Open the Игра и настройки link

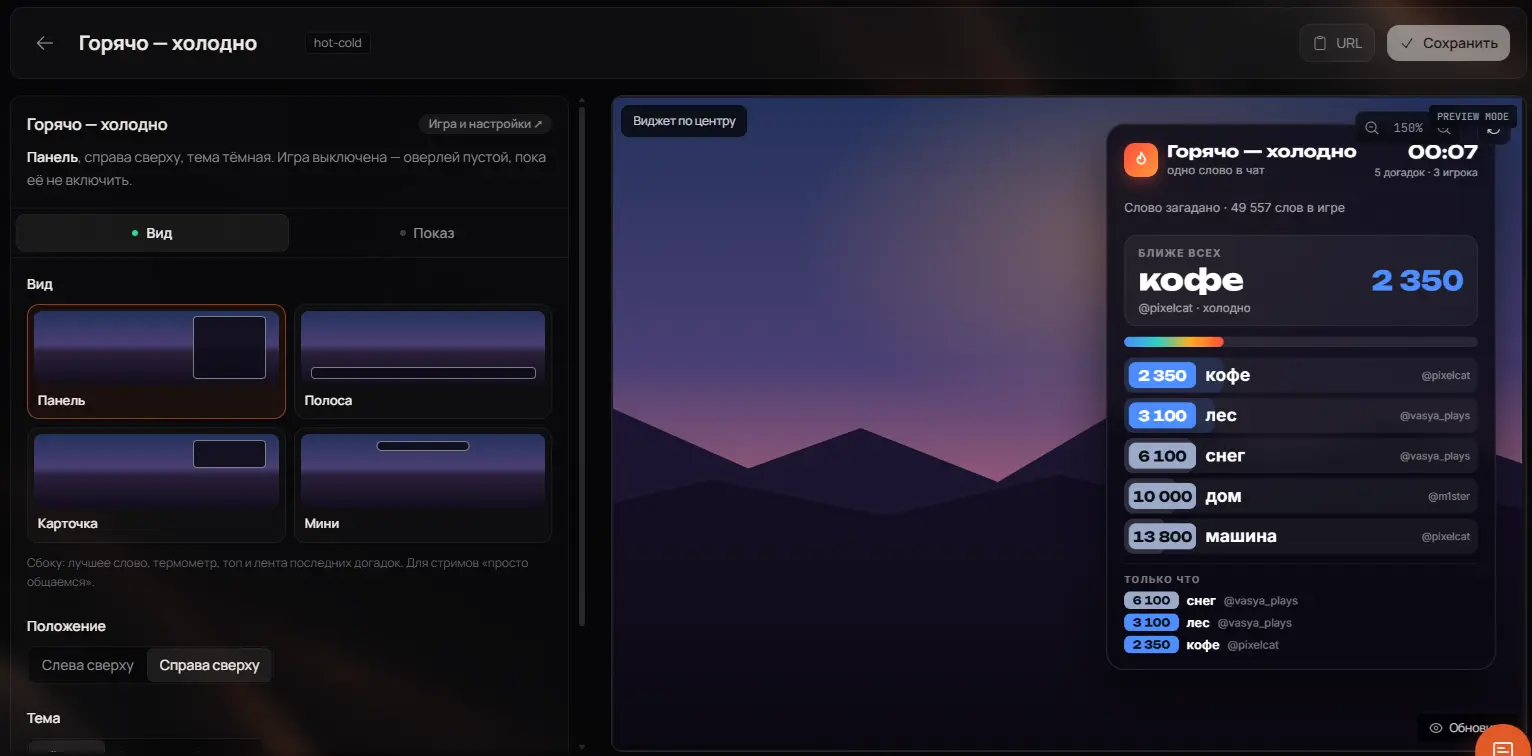tap(485, 124)
